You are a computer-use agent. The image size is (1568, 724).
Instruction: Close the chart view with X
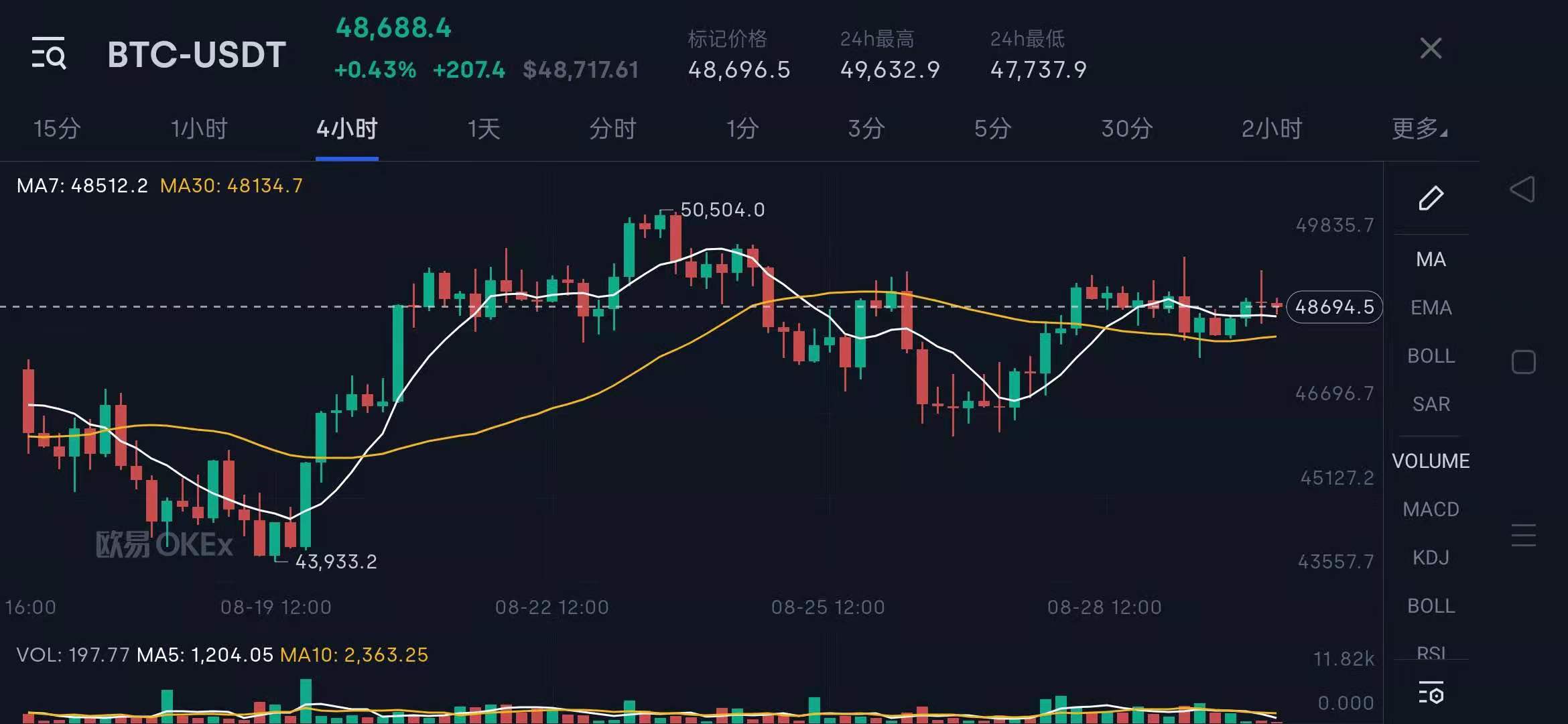(x=1431, y=48)
